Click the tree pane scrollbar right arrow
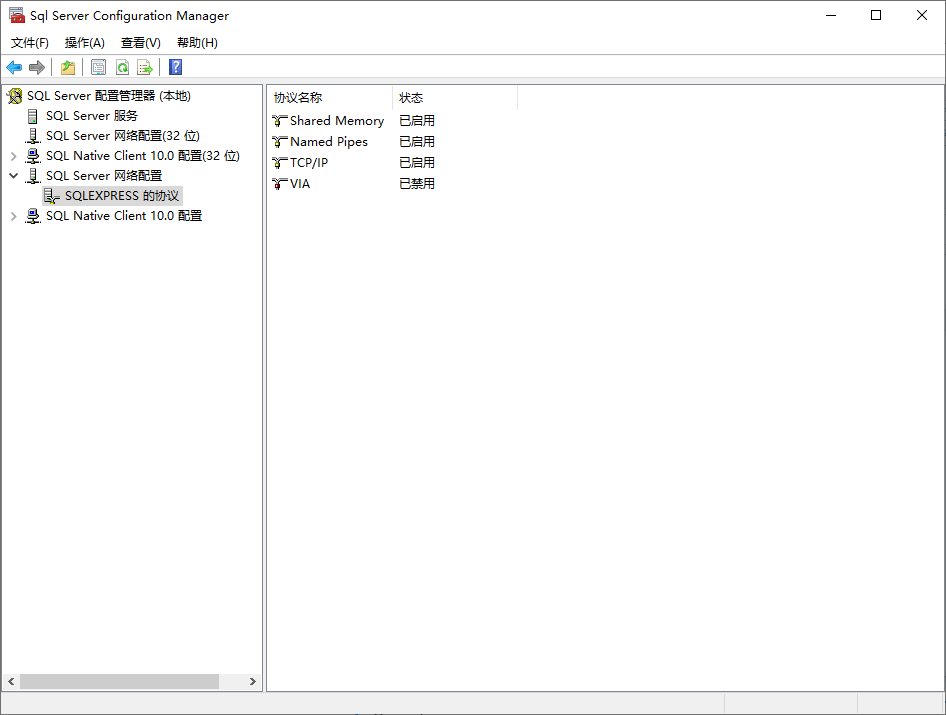946x715 pixels. pyautogui.click(x=253, y=681)
